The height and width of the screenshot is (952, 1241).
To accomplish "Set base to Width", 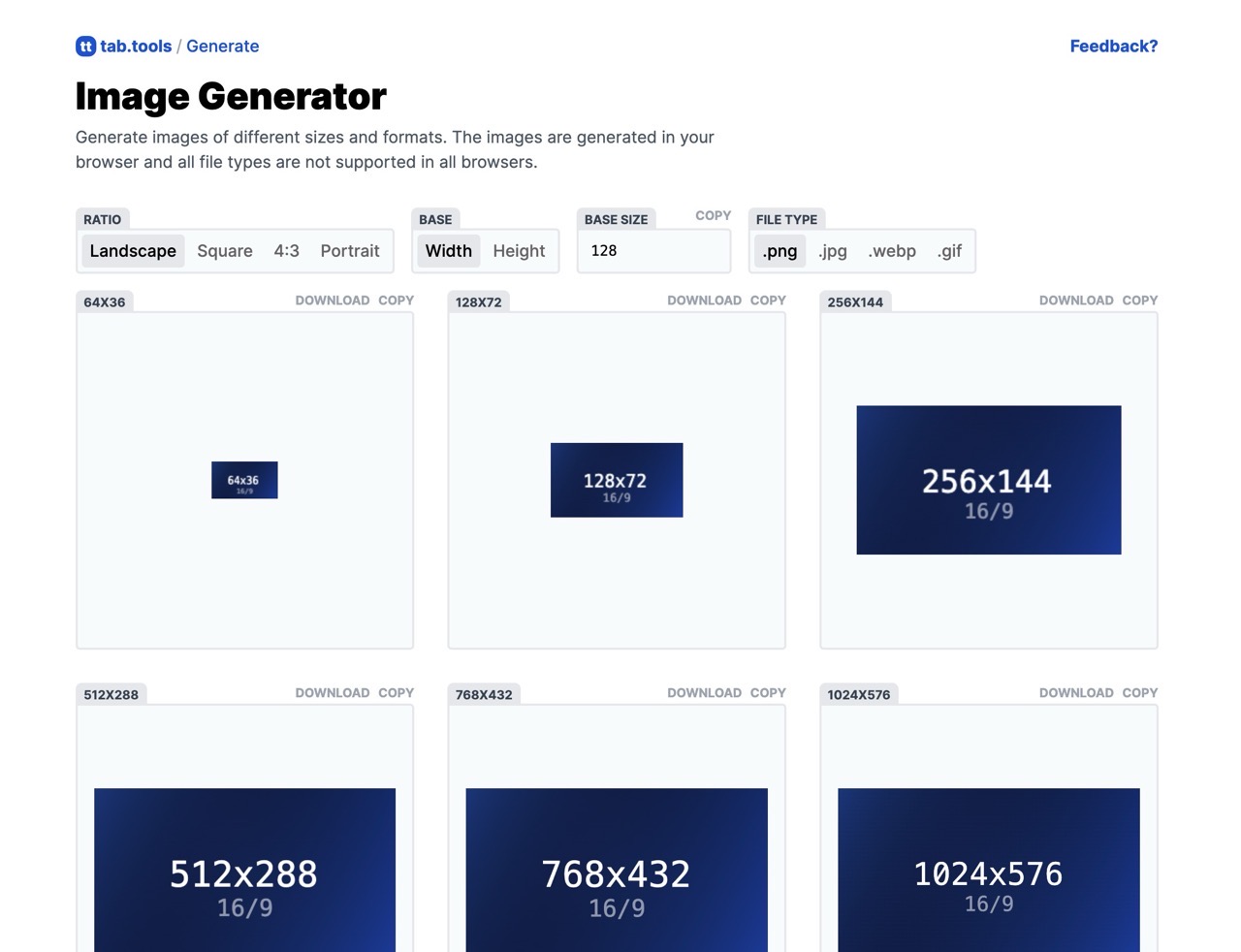I will coord(449,251).
